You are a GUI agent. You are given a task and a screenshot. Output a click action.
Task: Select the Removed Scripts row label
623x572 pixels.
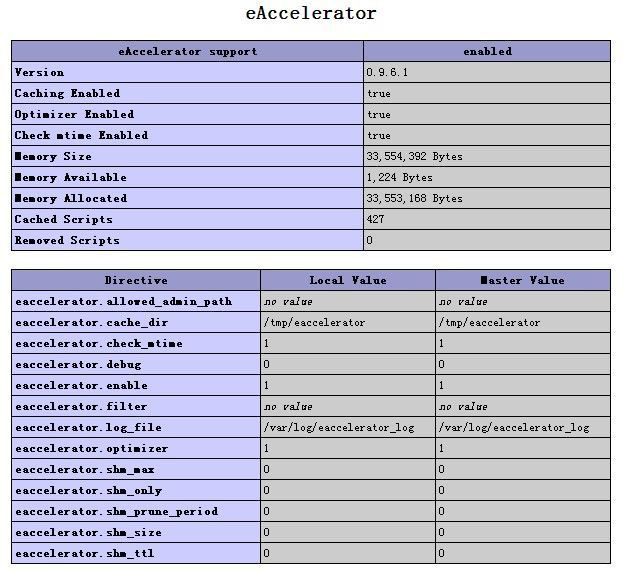pos(67,241)
